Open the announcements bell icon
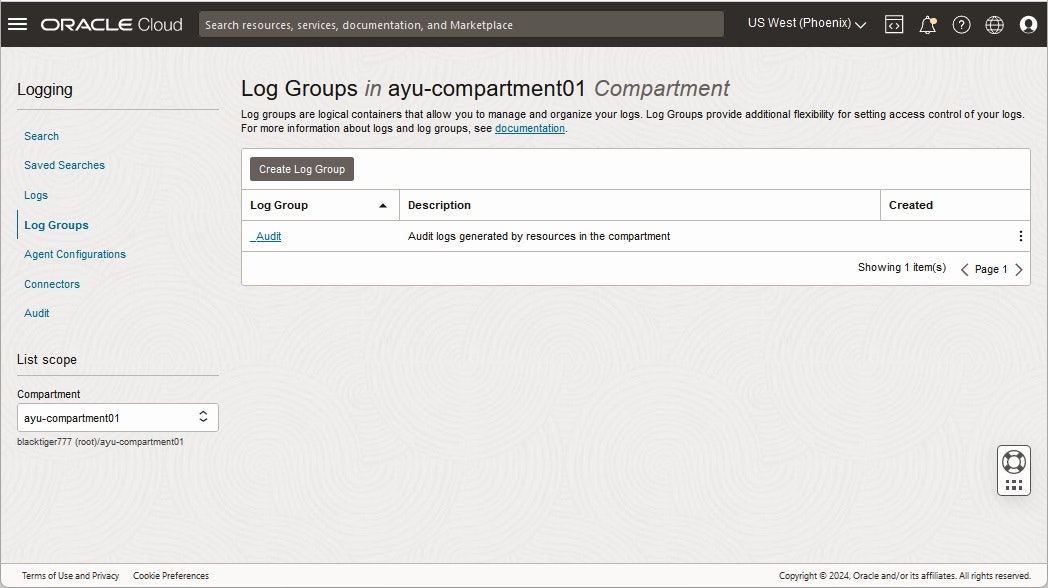 (x=928, y=25)
